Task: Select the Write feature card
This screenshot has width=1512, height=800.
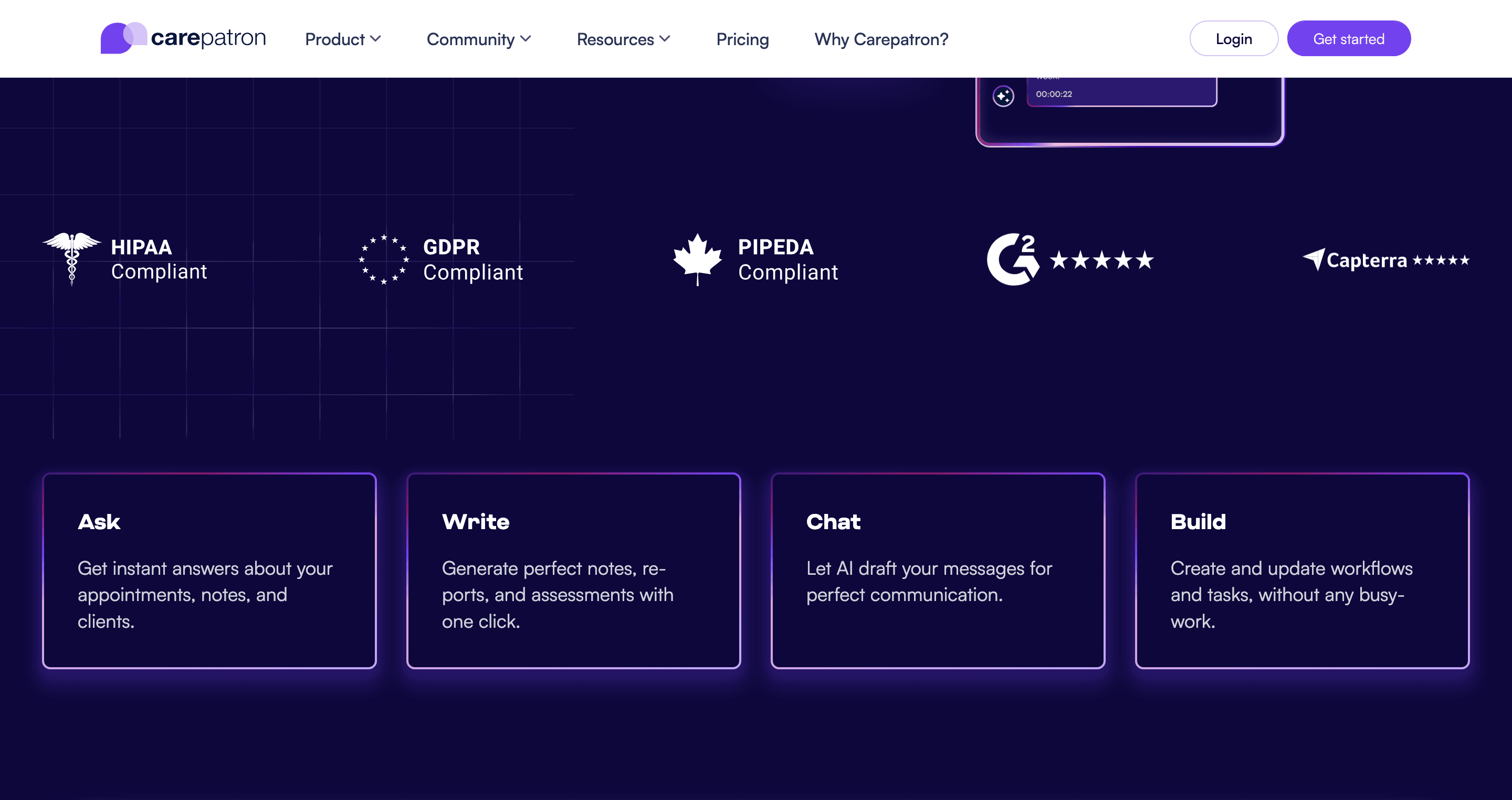Action: [573, 570]
